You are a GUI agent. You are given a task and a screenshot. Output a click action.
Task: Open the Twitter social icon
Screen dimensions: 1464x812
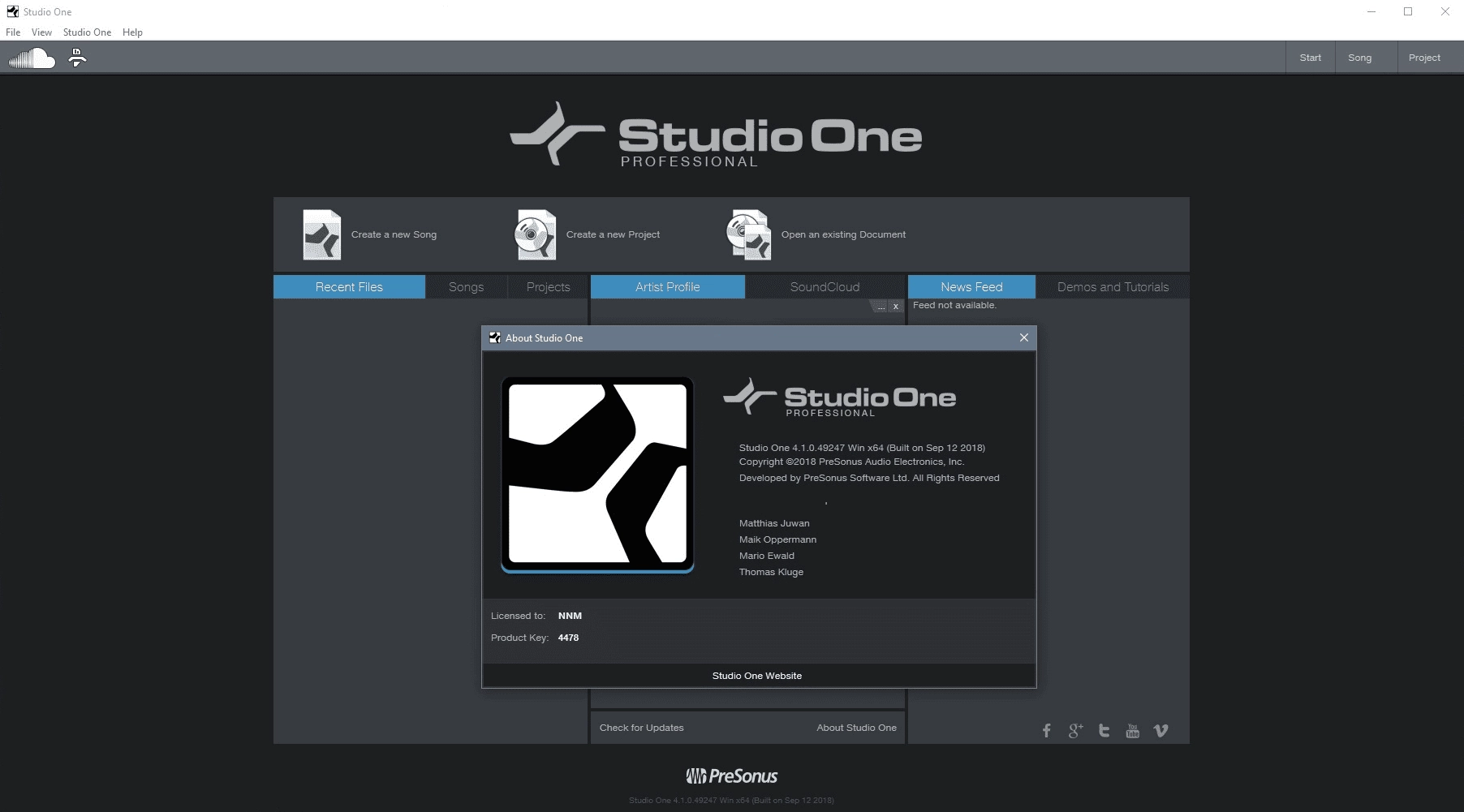click(1104, 731)
